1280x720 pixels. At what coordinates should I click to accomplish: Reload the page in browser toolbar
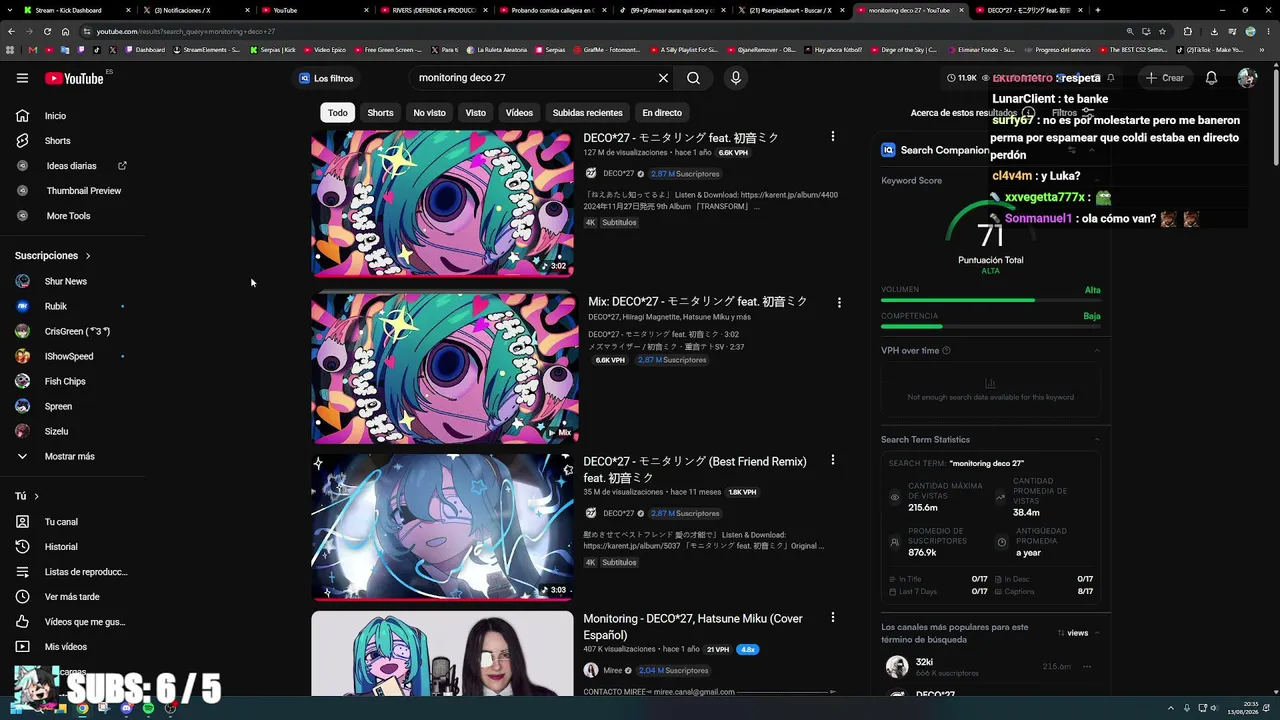pyautogui.click(x=47, y=31)
